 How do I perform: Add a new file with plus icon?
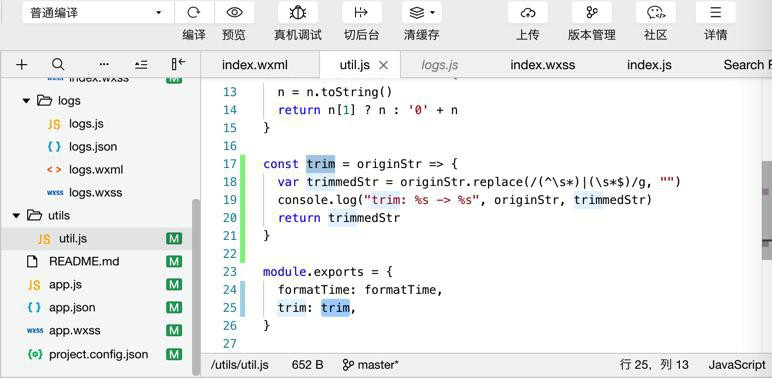(21, 64)
